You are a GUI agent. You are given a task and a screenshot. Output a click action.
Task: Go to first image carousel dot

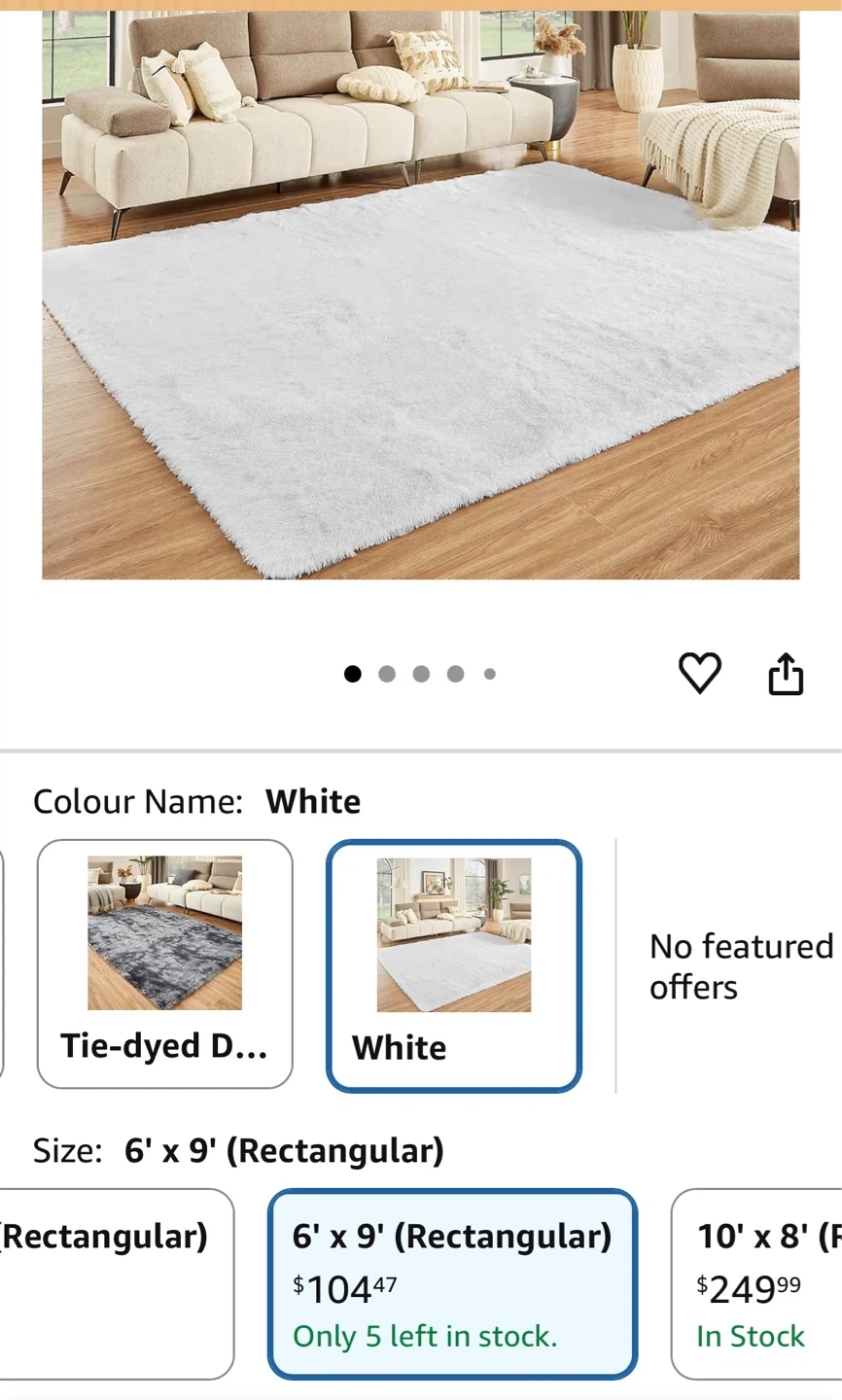(x=353, y=674)
